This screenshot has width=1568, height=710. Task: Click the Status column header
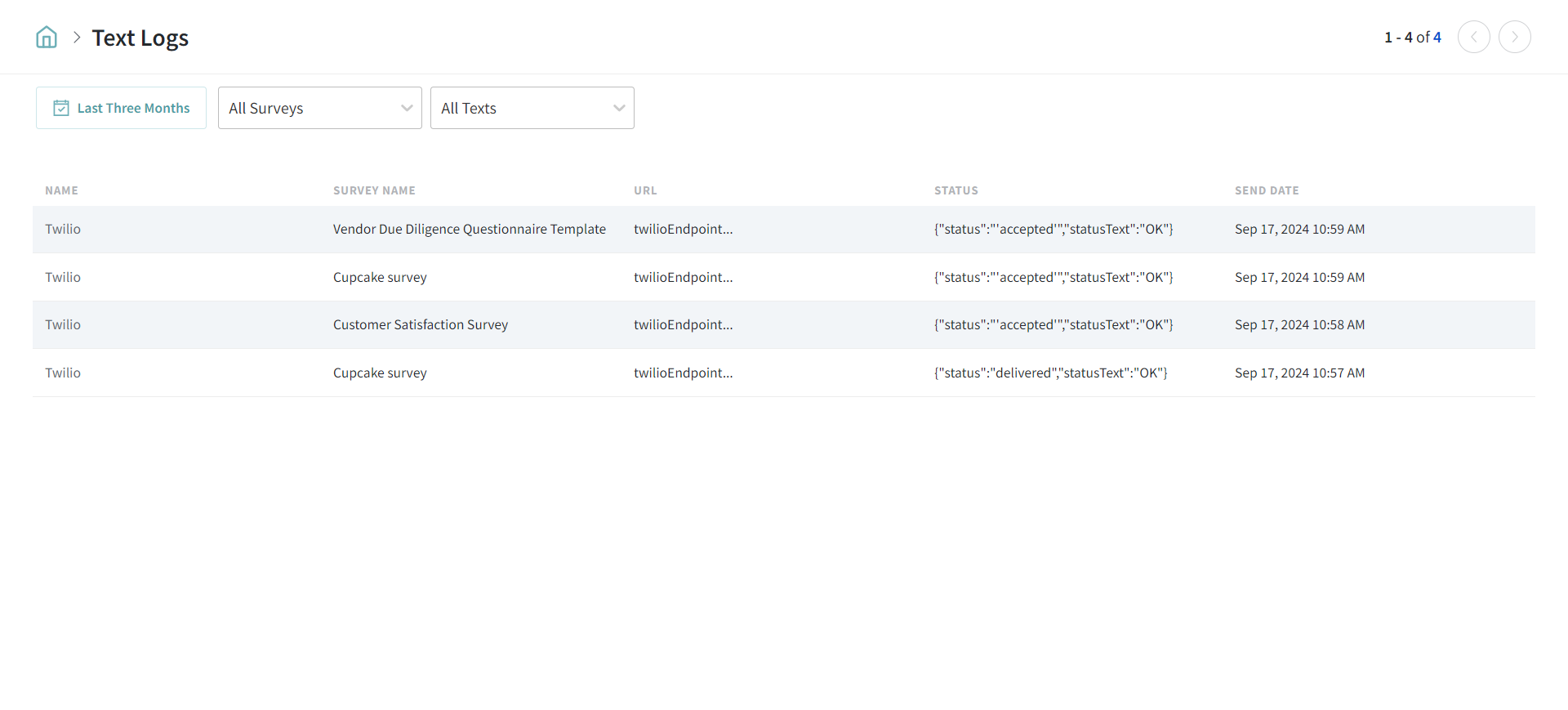[x=955, y=190]
